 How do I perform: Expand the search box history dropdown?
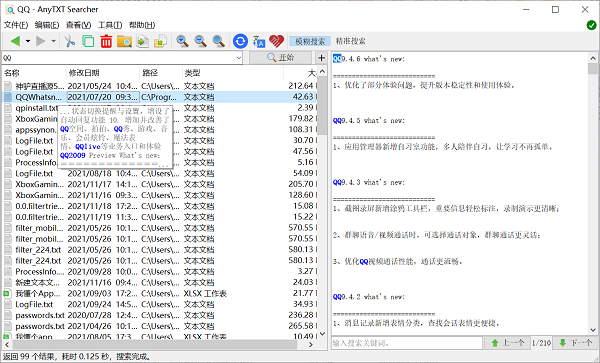pos(239,58)
